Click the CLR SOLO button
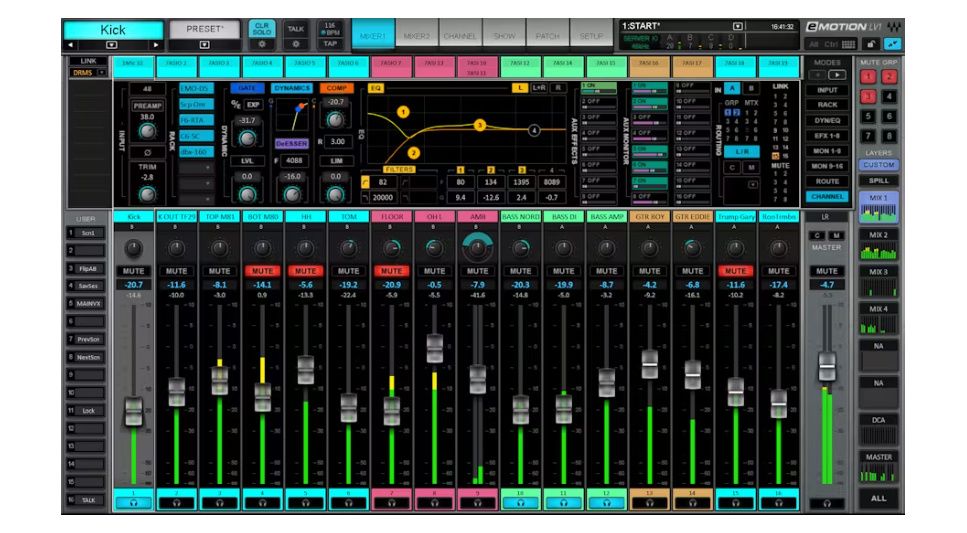 pos(262,29)
